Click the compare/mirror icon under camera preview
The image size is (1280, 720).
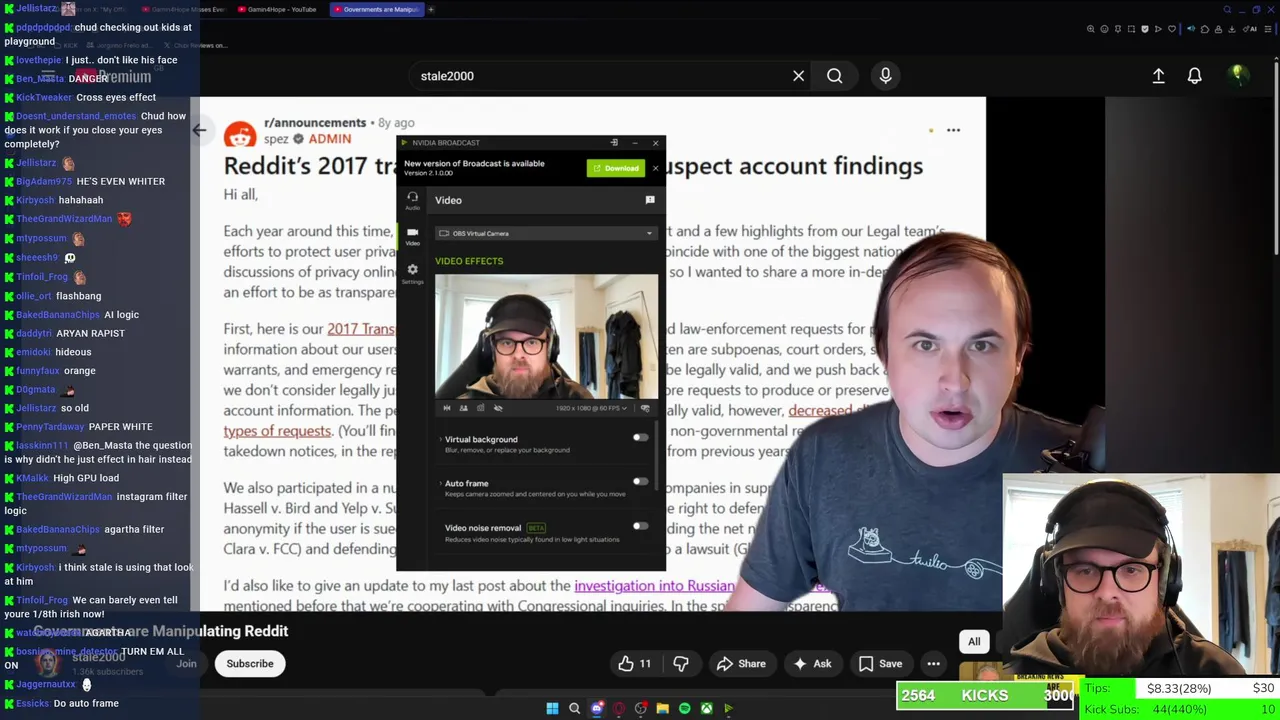coord(447,408)
